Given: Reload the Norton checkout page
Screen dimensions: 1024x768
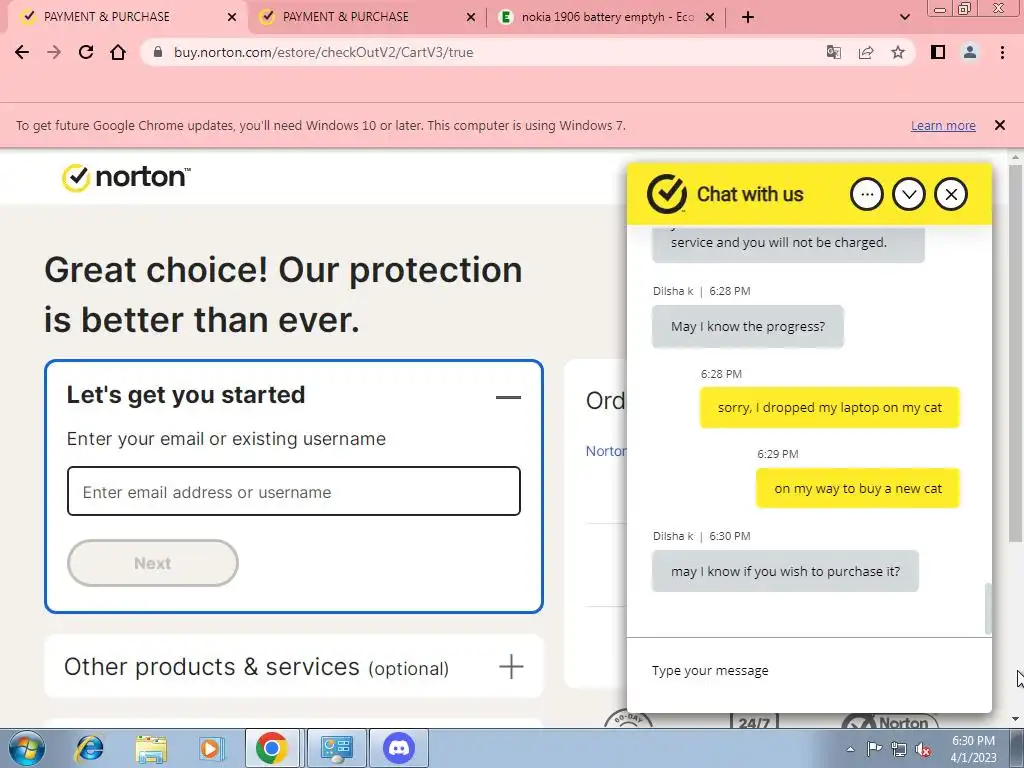Looking at the screenshot, I should [x=86, y=52].
